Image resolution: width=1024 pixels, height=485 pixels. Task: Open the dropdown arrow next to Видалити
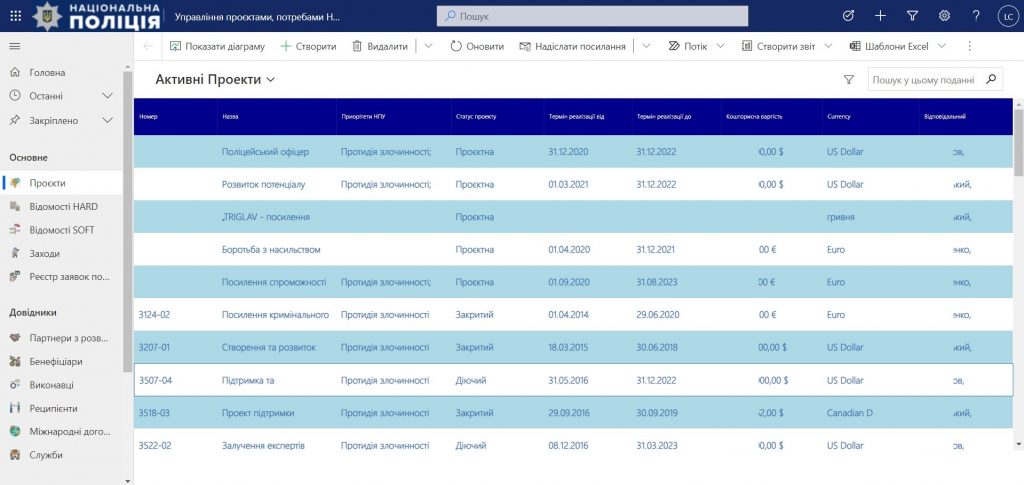[x=428, y=46]
